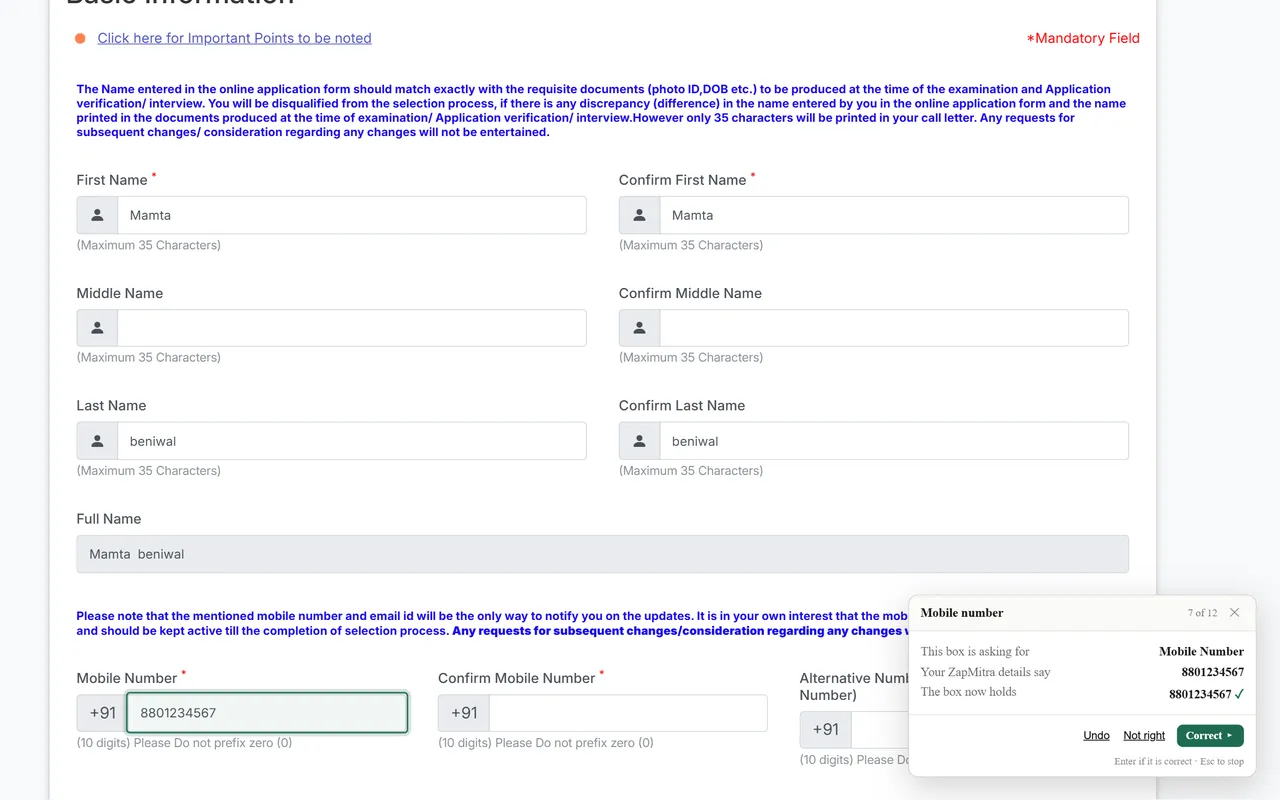Viewport: 1280px width, 800px height.
Task: Select the Confirm Last Name input
Action: tap(894, 441)
